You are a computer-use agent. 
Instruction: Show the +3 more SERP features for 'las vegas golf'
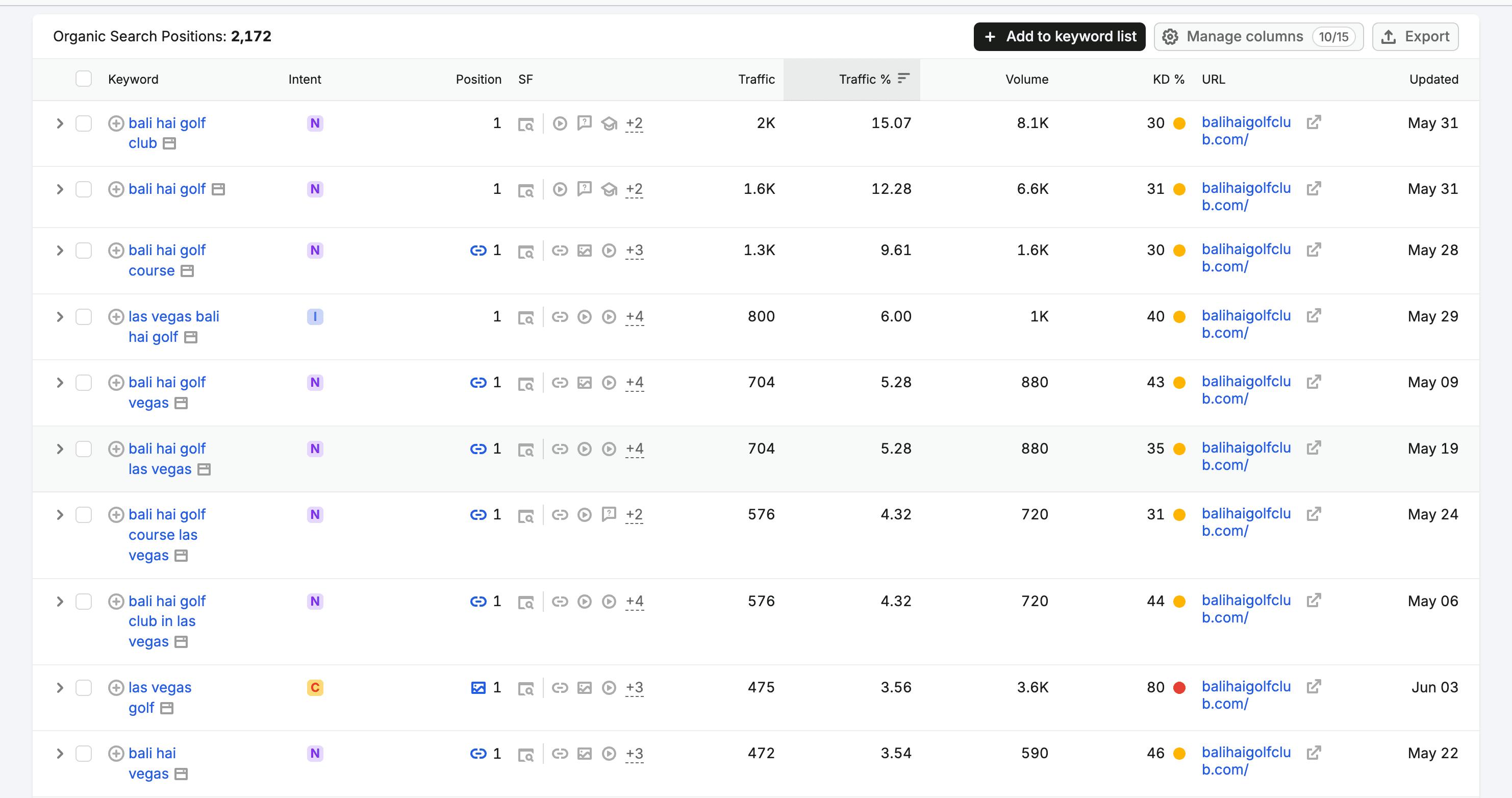[x=635, y=688]
